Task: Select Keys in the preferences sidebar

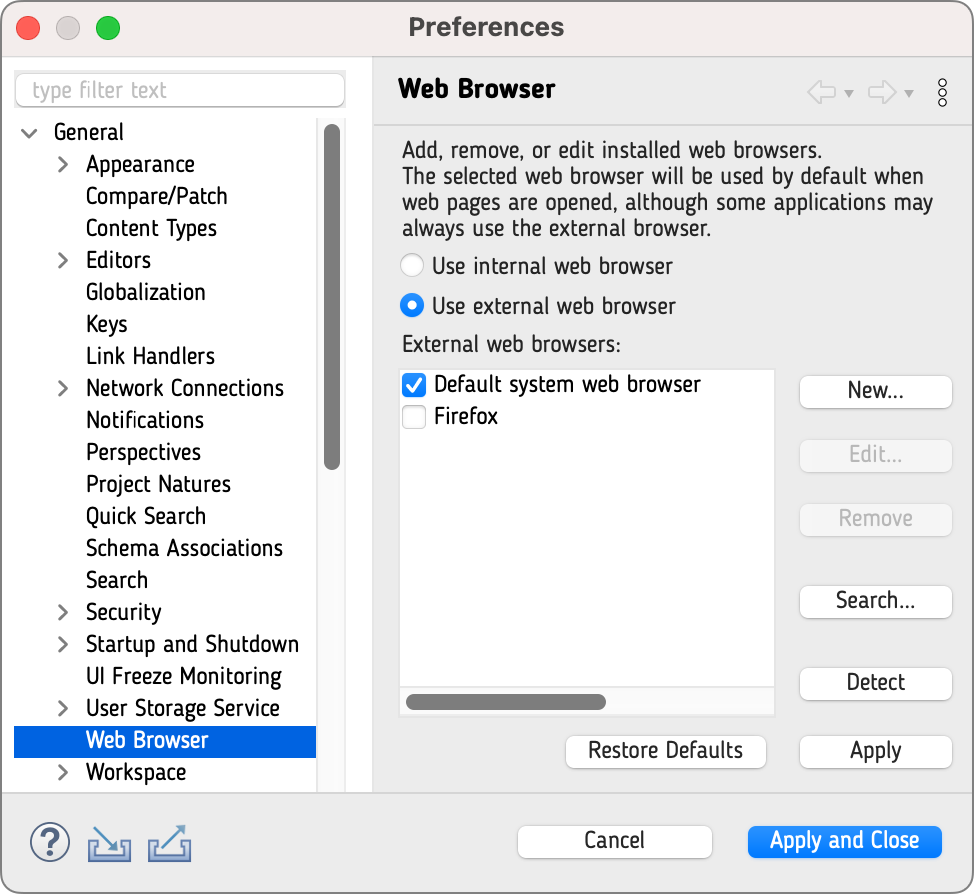Action: [x=106, y=324]
